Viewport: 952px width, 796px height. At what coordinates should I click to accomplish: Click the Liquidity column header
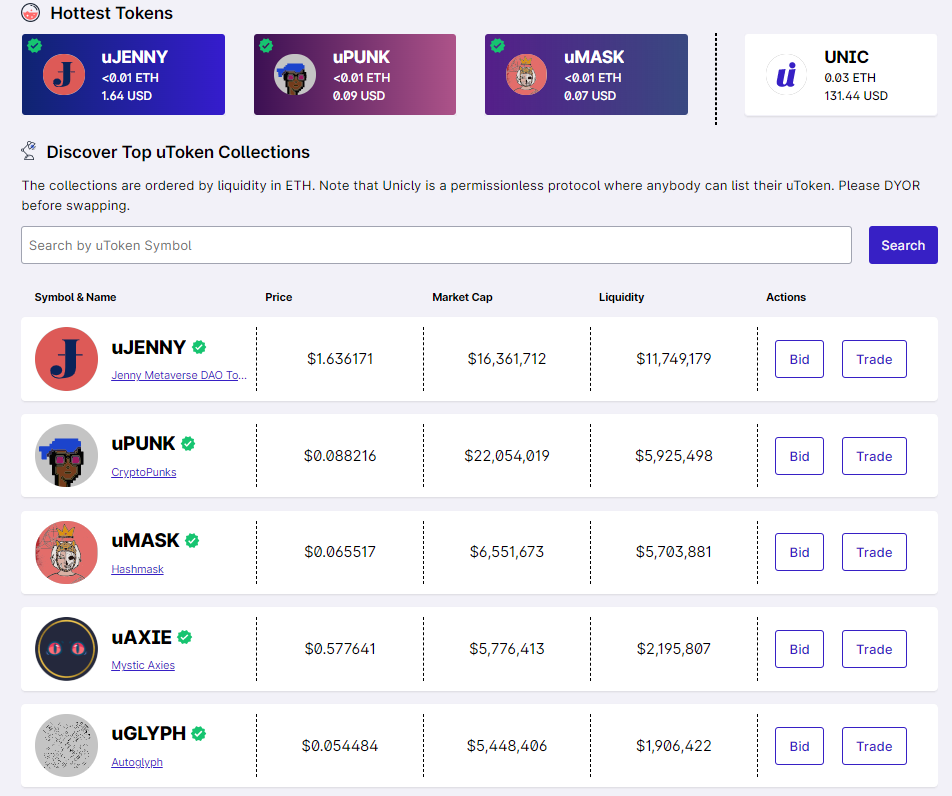pyautogui.click(x=621, y=297)
